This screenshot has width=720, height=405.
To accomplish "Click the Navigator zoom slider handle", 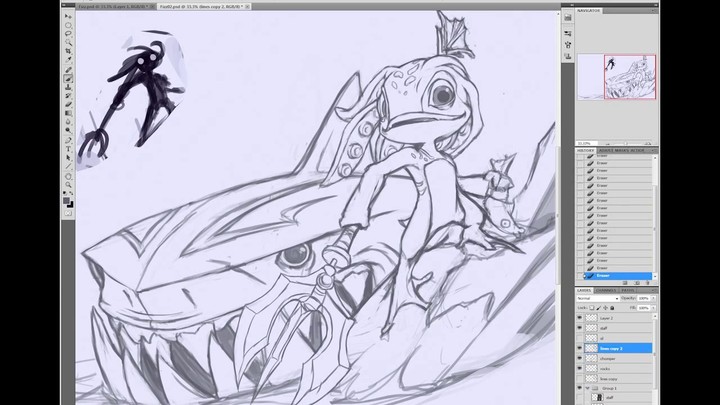I will pos(625,143).
